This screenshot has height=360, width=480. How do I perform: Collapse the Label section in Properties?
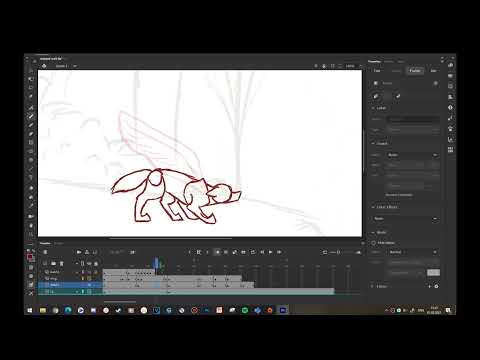(373, 108)
